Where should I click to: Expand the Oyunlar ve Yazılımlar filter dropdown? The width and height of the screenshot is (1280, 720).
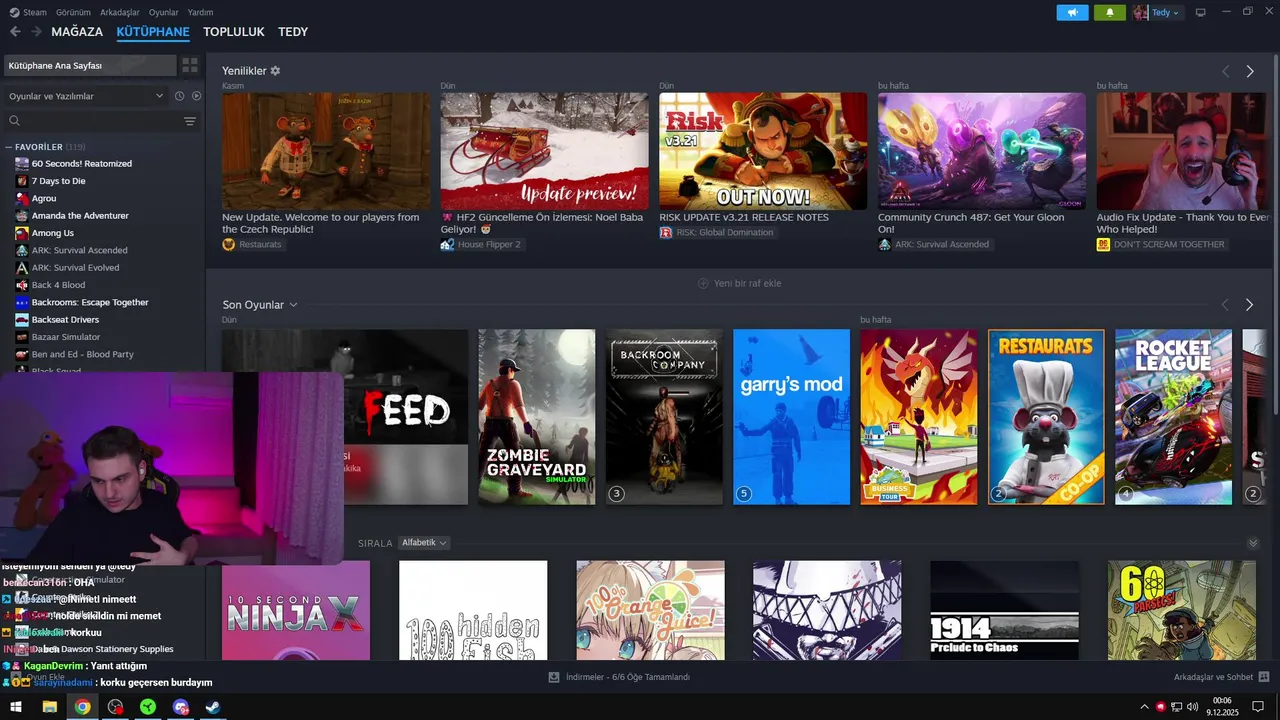click(86, 96)
